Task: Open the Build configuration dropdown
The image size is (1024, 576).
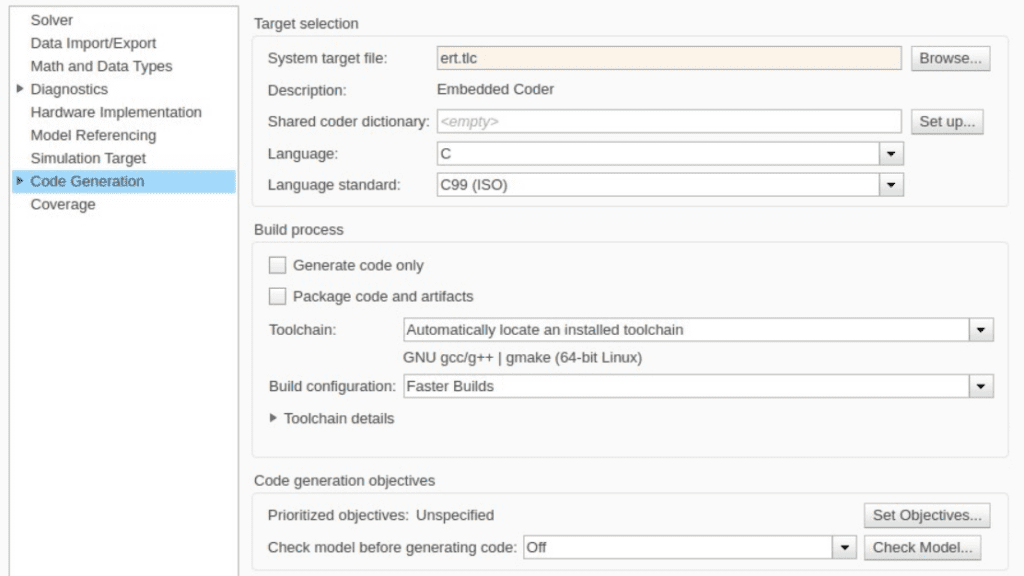Action: pyautogui.click(x=981, y=385)
